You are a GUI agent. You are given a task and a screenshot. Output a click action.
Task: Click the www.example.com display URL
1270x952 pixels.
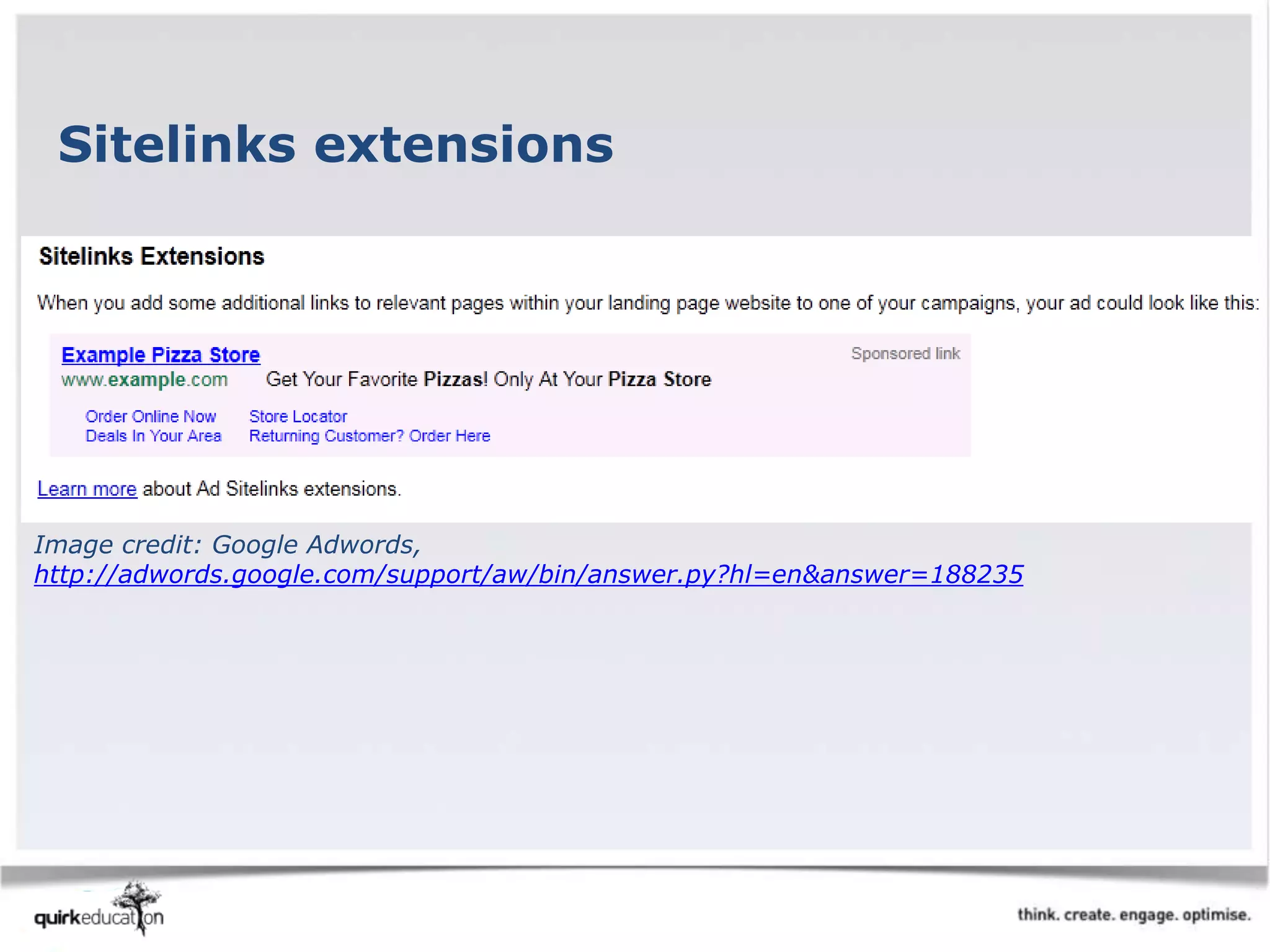pos(144,380)
